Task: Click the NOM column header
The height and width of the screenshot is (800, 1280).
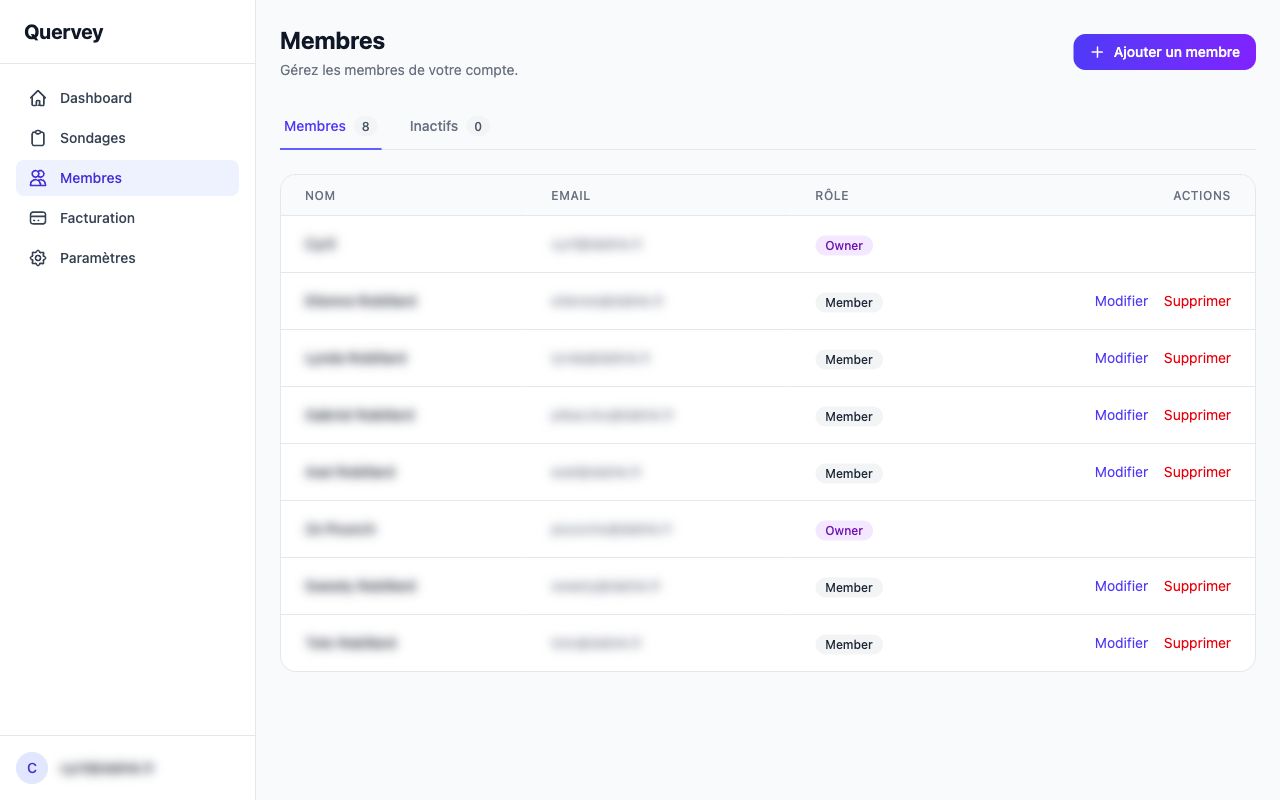Action: coord(320,196)
